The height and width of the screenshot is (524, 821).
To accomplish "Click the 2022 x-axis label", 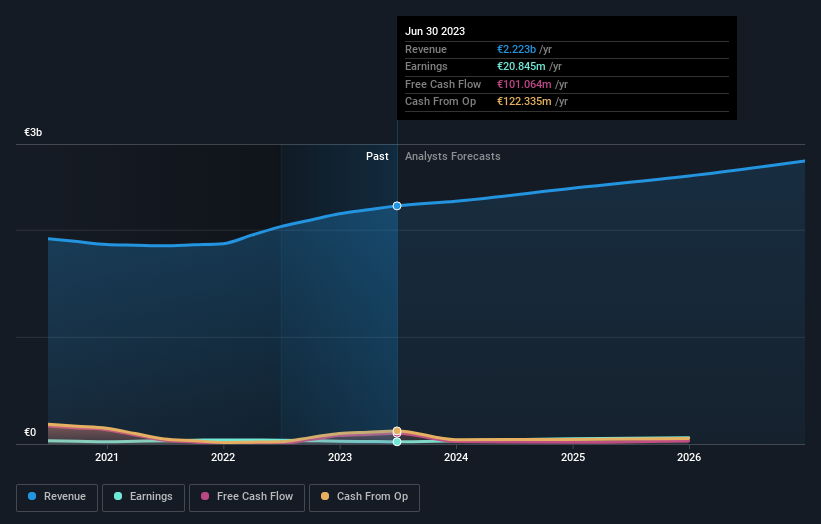I will tap(223, 458).
